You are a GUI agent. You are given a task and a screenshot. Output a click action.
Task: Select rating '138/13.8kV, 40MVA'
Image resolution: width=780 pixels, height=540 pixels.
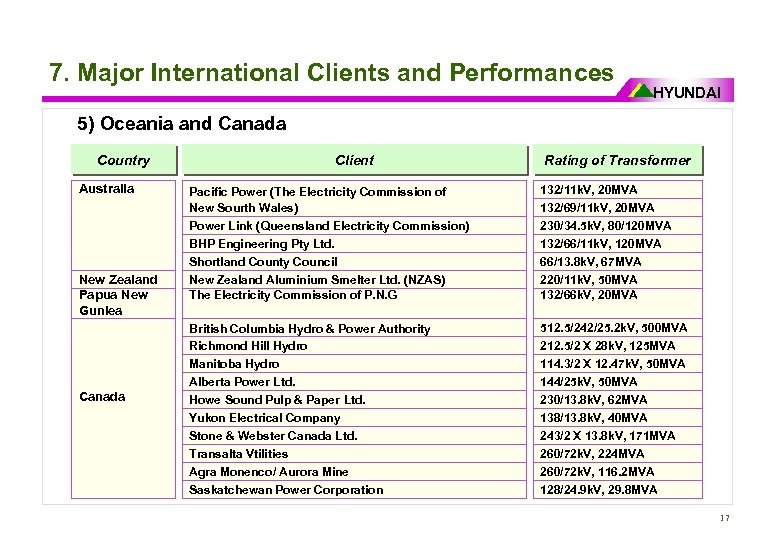click(617, 417)
